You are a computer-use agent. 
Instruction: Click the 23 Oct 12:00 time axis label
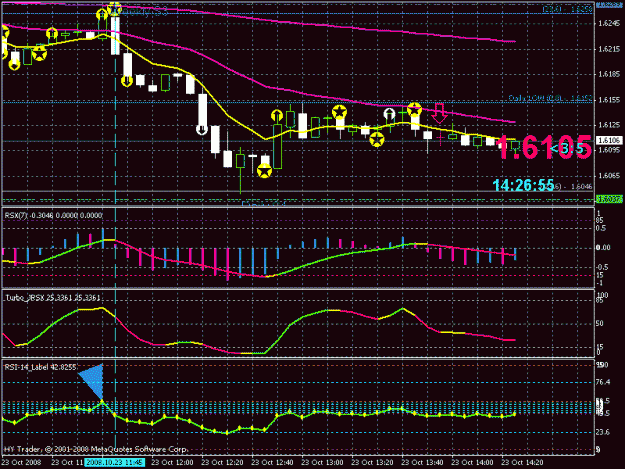172,463
